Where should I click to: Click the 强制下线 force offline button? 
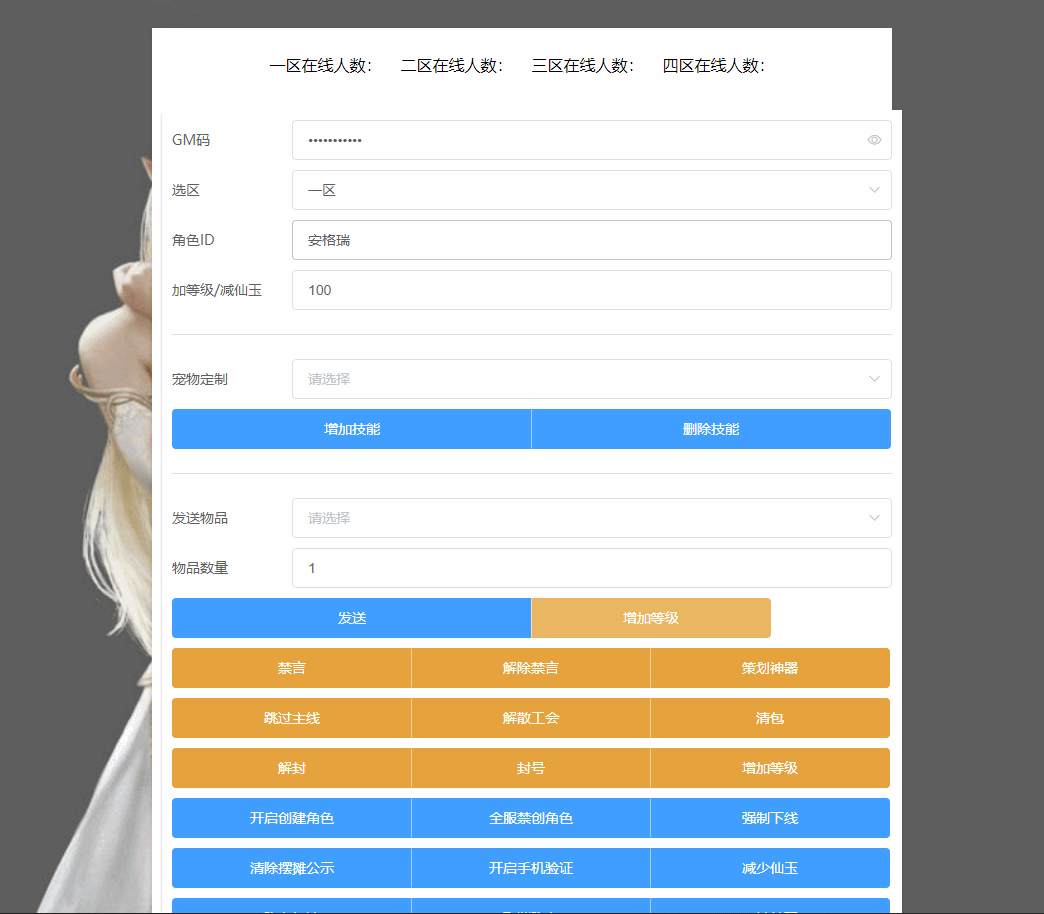click(x=770, y=818)
